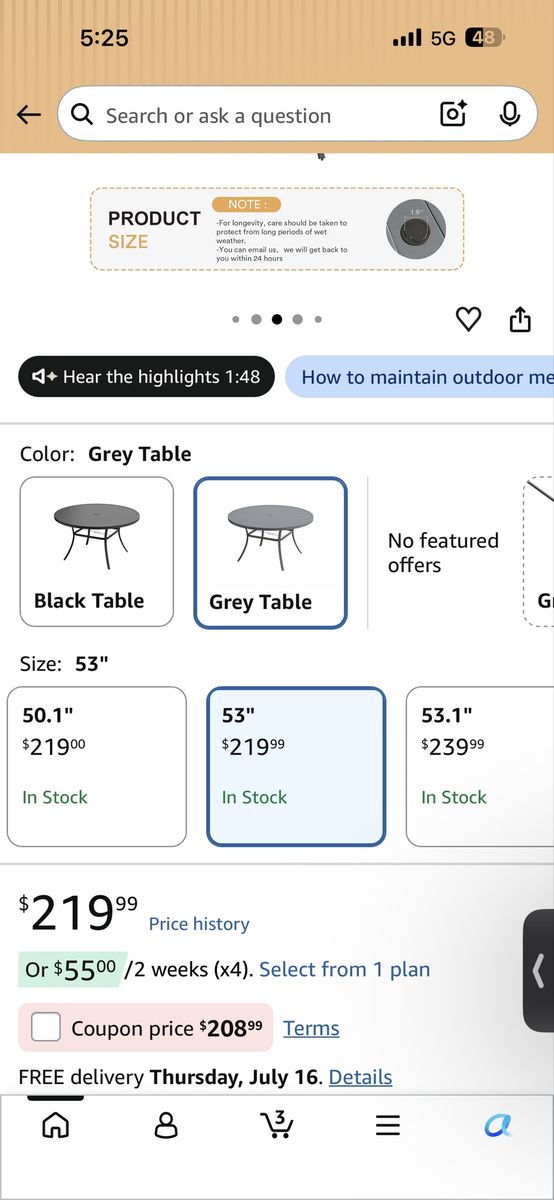The image size is (554, 1200).
Task: Check the Coupon price $208.99 box
Action: 46,1027
